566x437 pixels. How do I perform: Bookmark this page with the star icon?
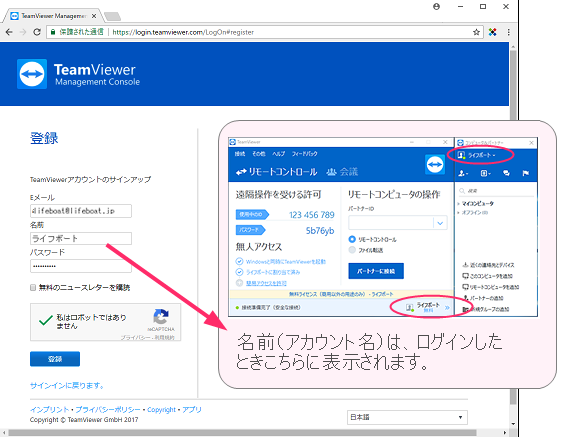pyautogui.click(x=476, y=32)
